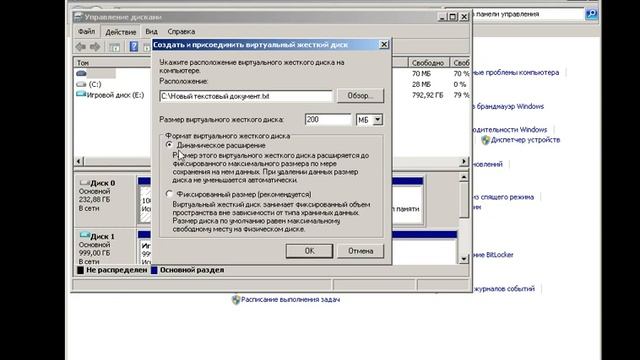640x360 pixels.
Task: Click the 999,00 ГБ disk size text
Action: pos(94,253)
